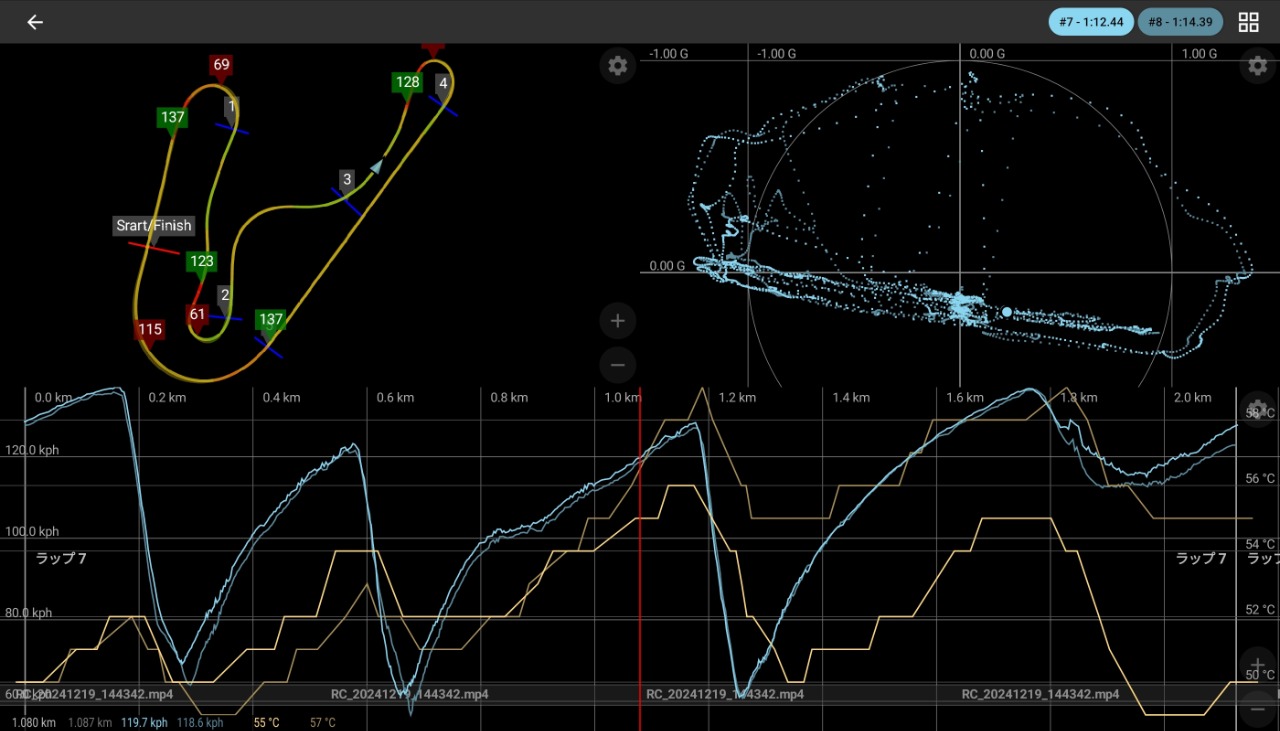The image size is (1280, 731).
Task: Select lap chip #8 - 1:14.39
Action: [1182, 22]
